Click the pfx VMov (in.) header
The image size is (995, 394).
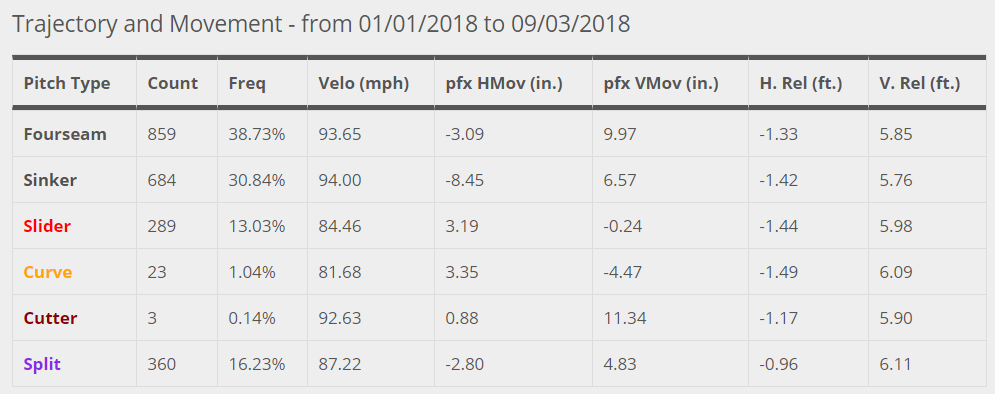coord(661,83)
